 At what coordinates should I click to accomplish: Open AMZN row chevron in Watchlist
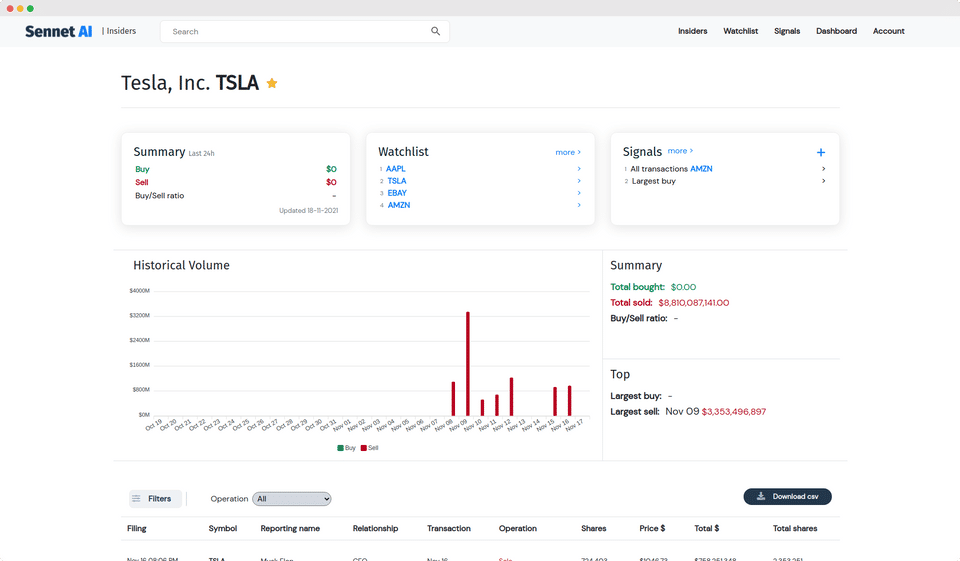click(x=579, y=205)
